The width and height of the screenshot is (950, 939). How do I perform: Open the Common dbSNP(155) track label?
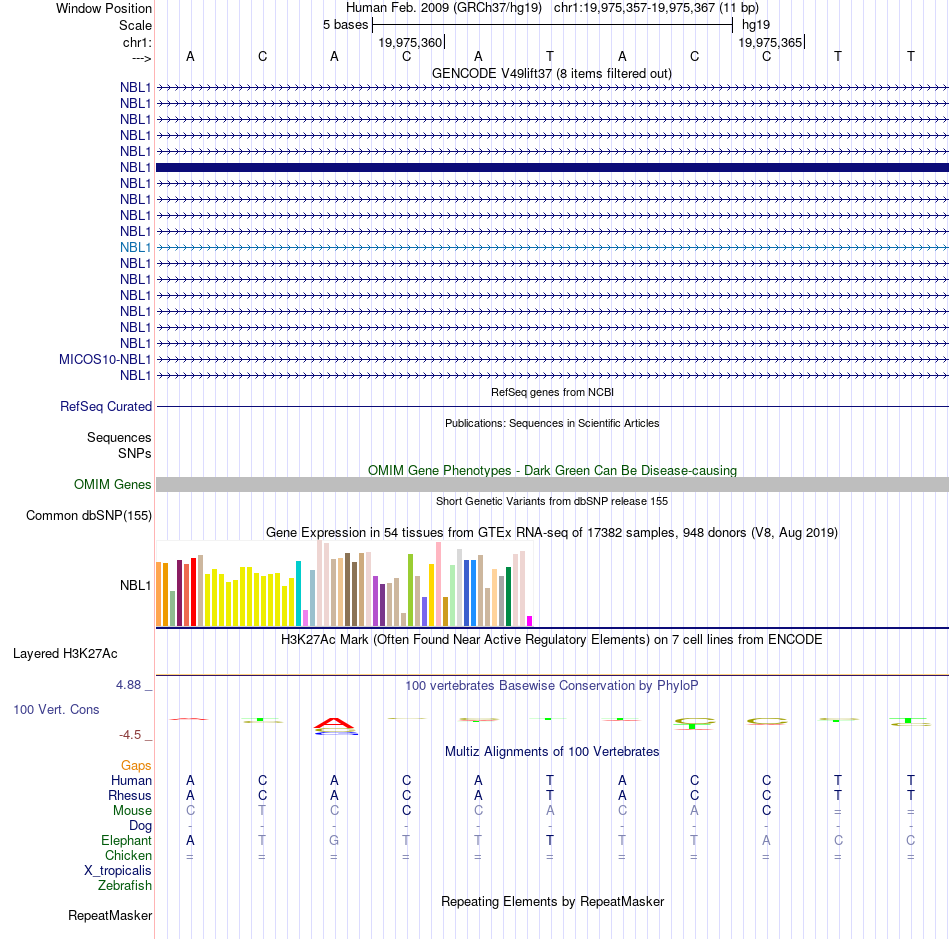(x=88, y=516)
